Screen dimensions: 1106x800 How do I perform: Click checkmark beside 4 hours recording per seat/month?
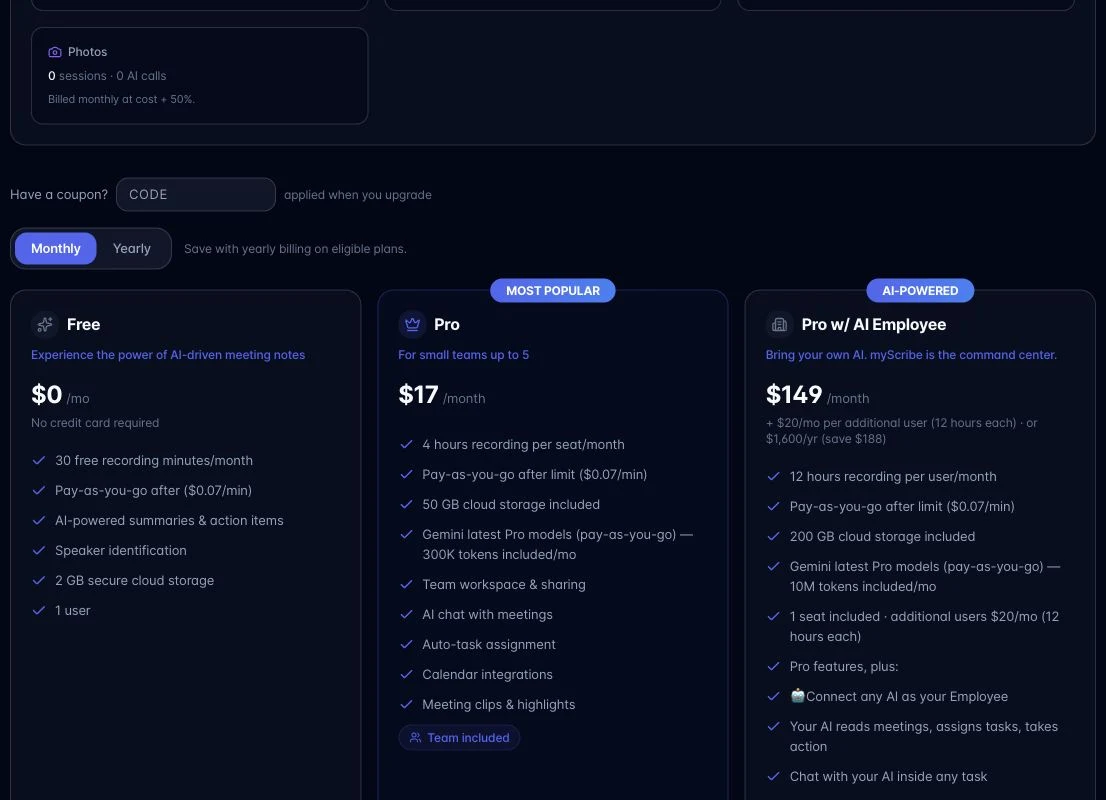(406, 444)
